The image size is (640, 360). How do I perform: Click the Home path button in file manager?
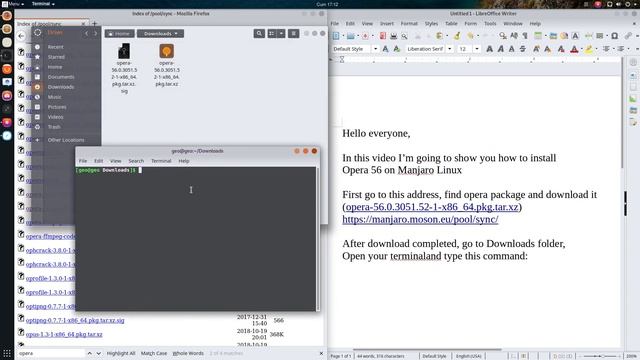click(119, 33)
